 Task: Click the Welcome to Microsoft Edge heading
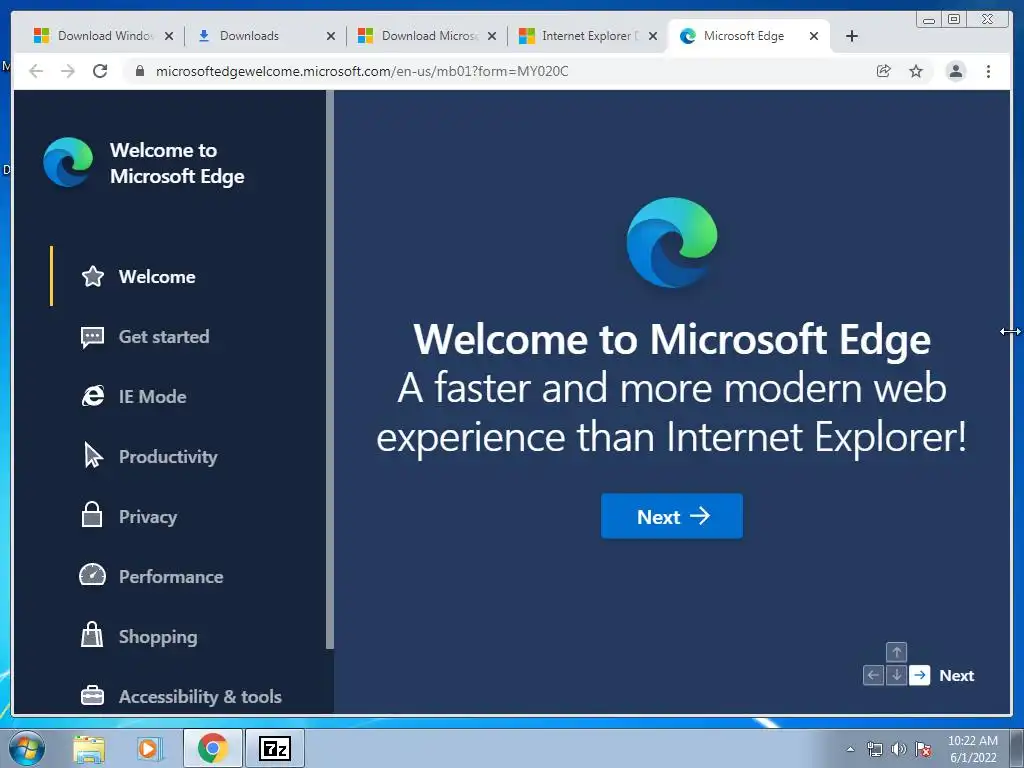tap(672, 340)
